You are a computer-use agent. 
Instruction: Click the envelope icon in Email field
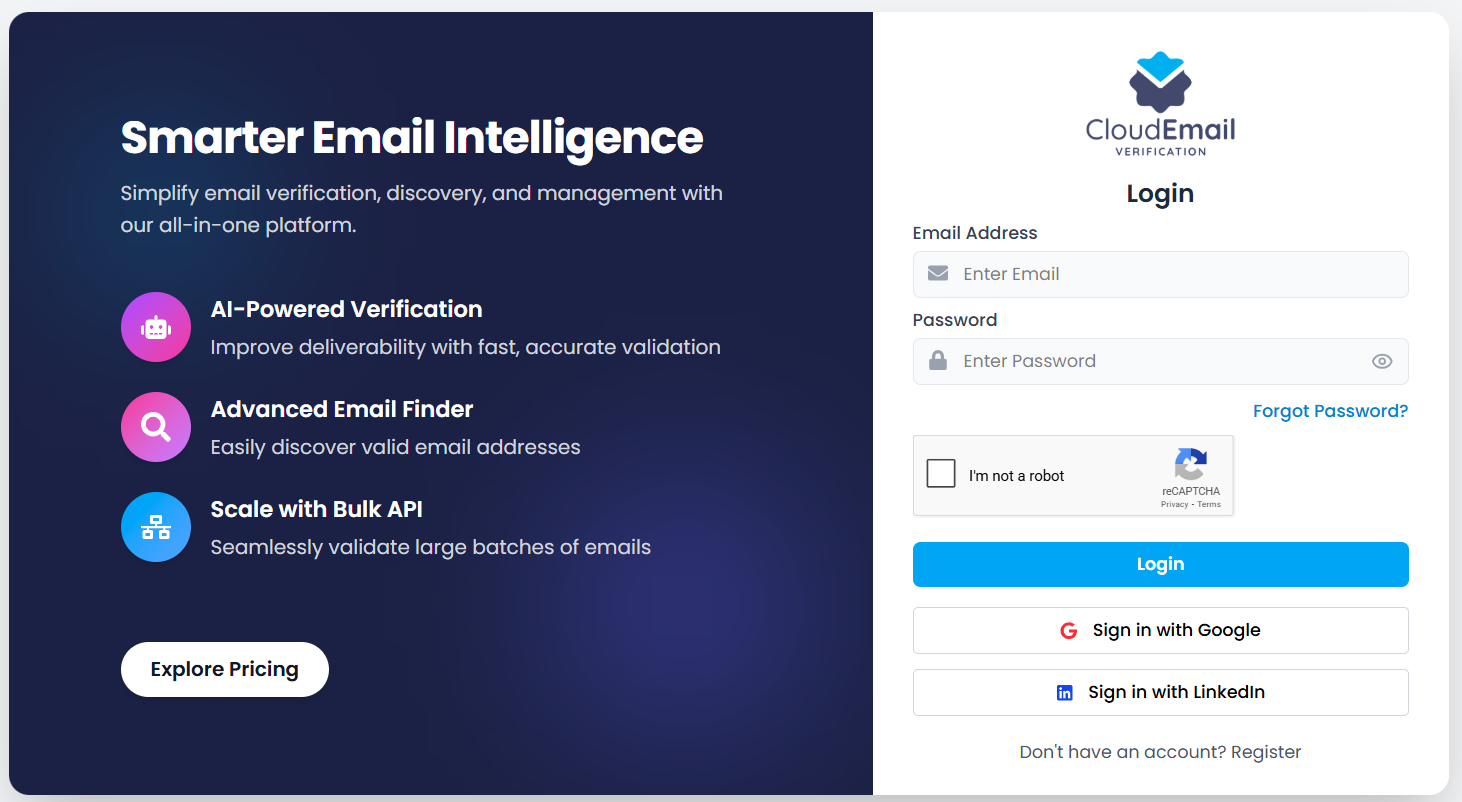point(938,273)
